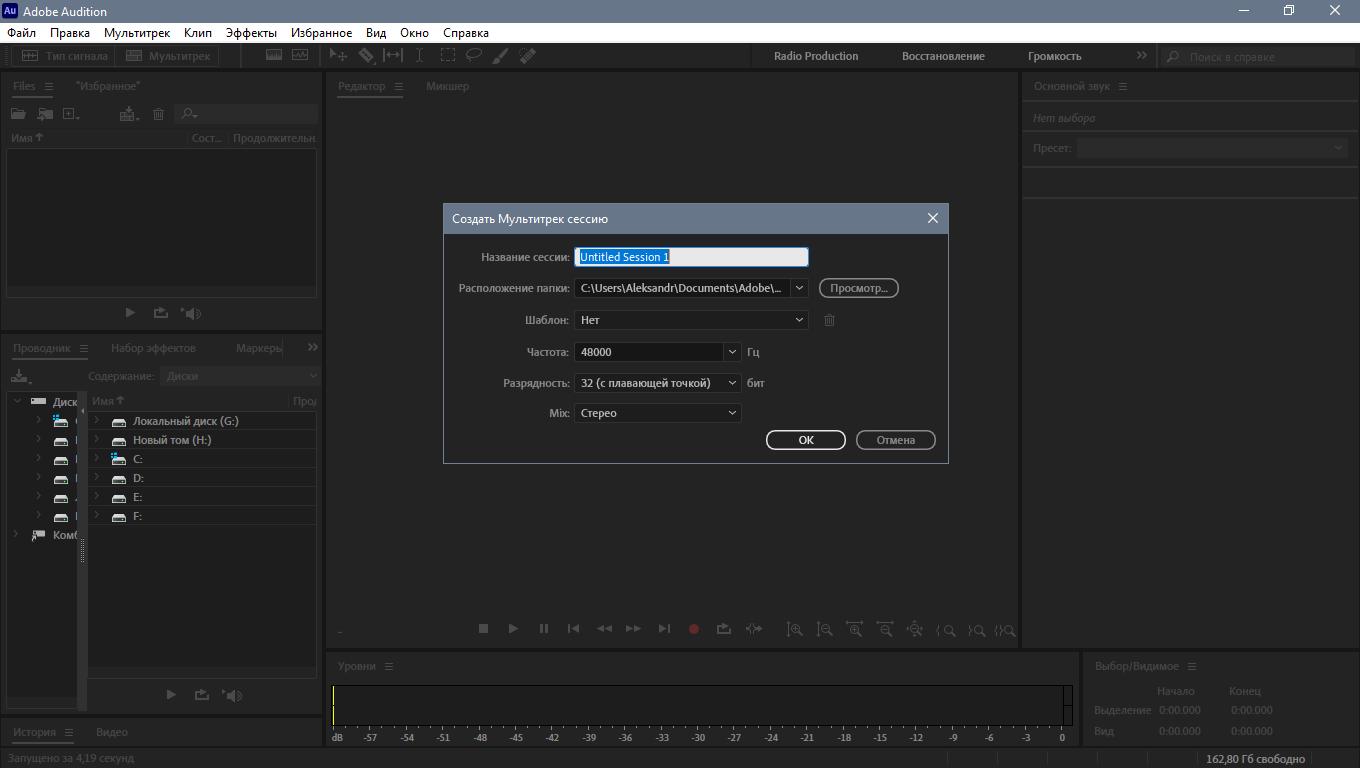Image resolution: width=1360 pixels, height=768 pixels.
Task: Click the dB level meter bar
Action: click(x=698, y=705)
